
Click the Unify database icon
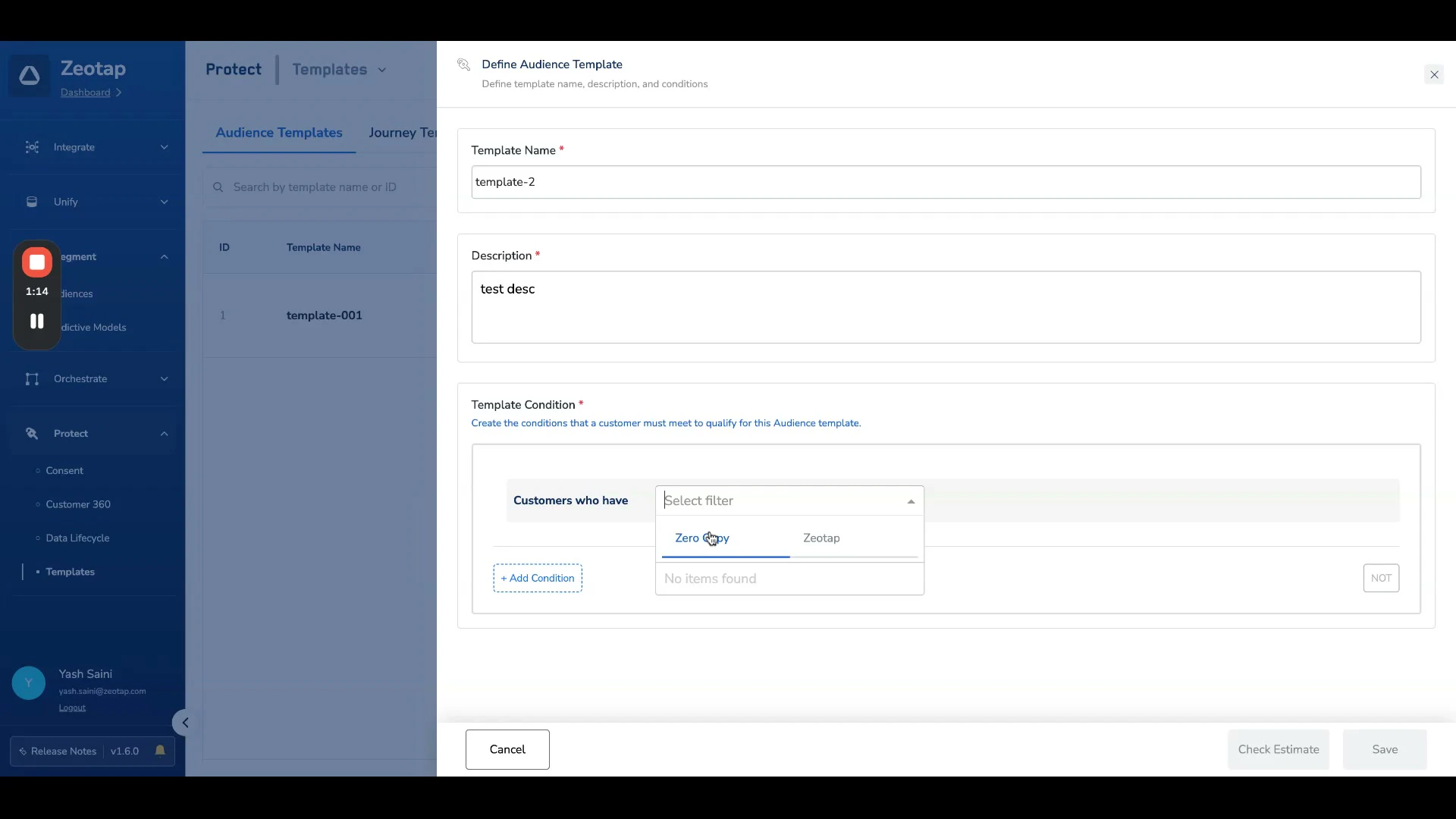coord(32,202)
